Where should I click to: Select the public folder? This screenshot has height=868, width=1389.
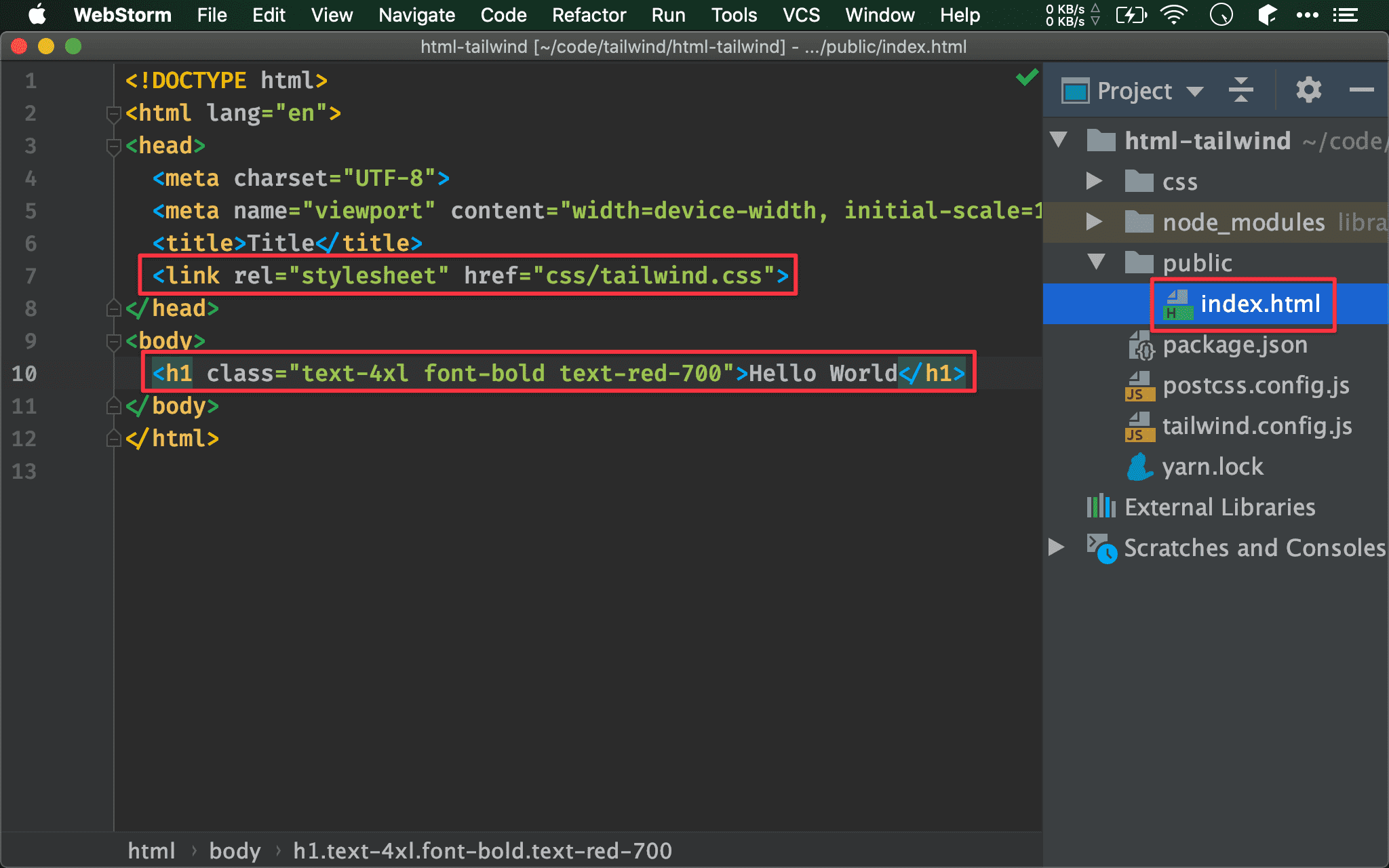pos(1197,263)
